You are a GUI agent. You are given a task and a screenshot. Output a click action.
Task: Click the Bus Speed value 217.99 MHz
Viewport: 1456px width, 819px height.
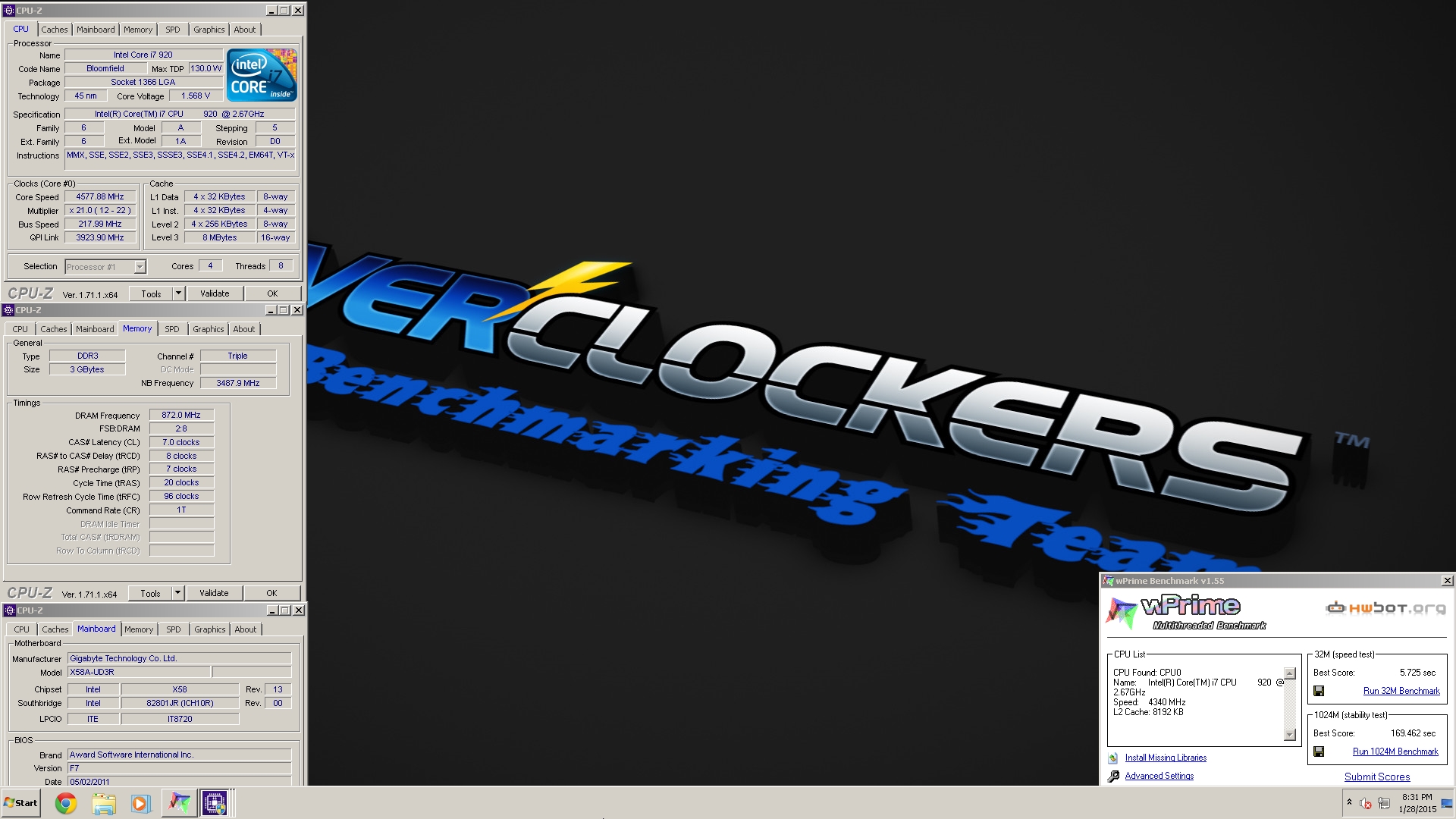coord(100,224)
